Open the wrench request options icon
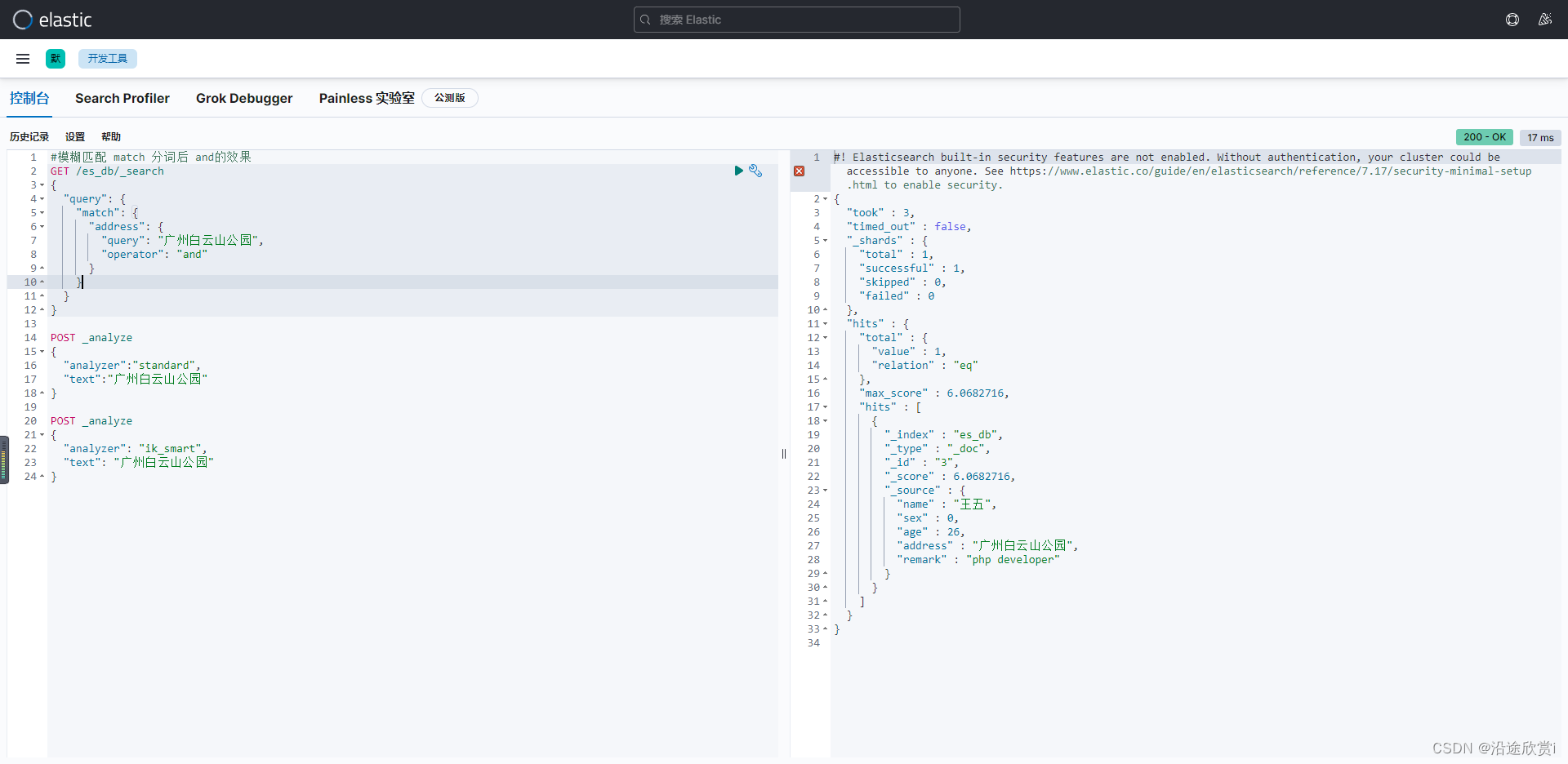1568x764 pixels. (755, 171)
